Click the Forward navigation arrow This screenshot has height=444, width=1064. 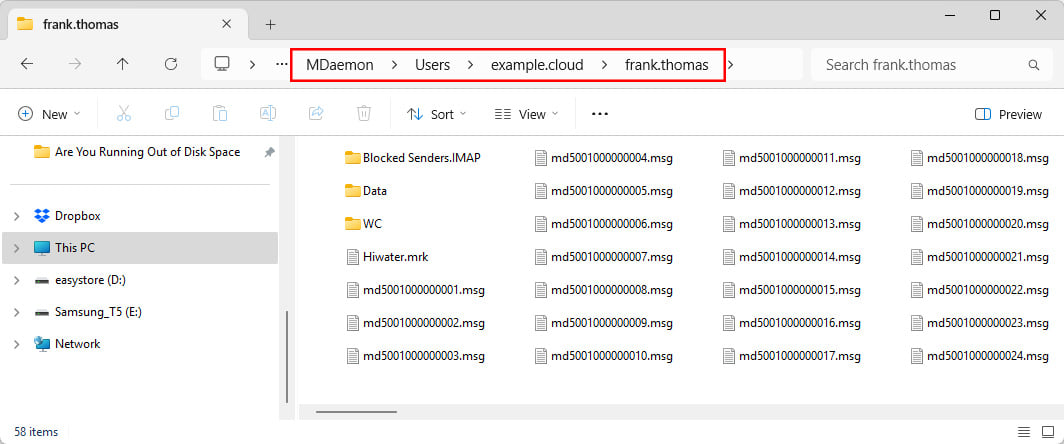click(75, 64)
